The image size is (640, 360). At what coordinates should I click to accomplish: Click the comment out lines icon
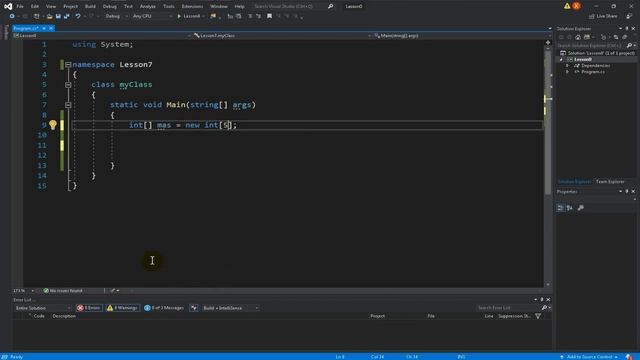coord(250,16)
